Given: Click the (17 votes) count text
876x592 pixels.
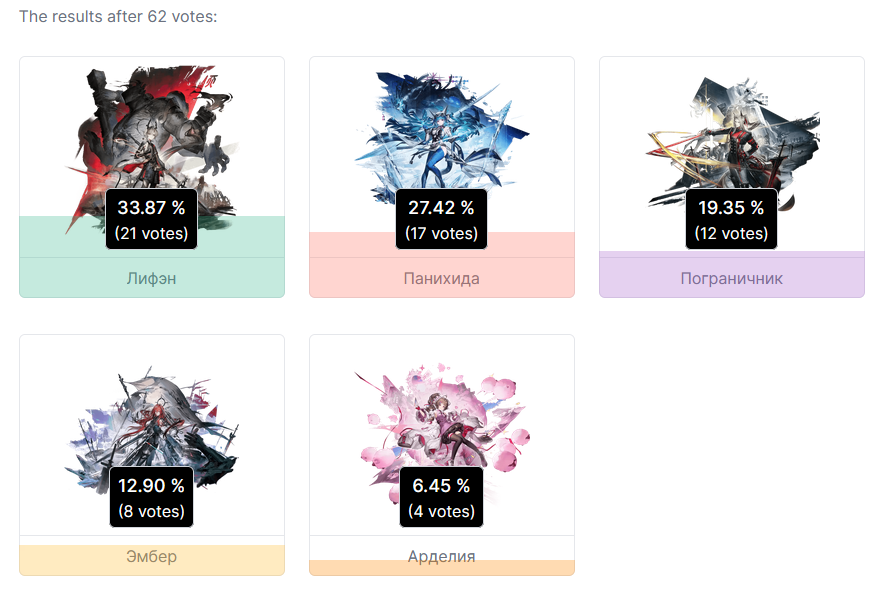Looking at the screenshot, I should pyautogui.click(x=441, y=233).
